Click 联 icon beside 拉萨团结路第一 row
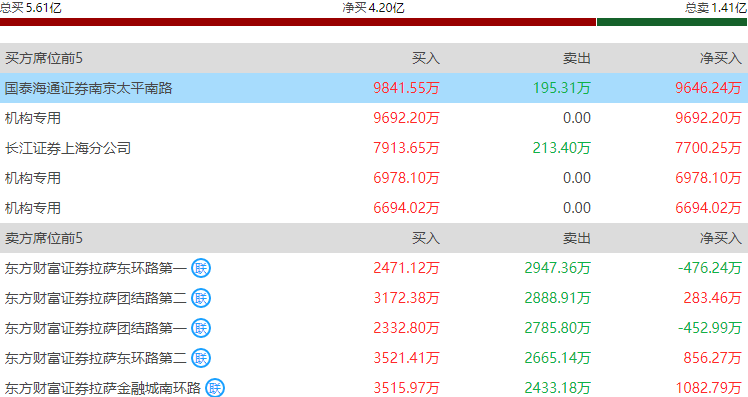This screenshot has height=397, width=748. pos(201,328)
